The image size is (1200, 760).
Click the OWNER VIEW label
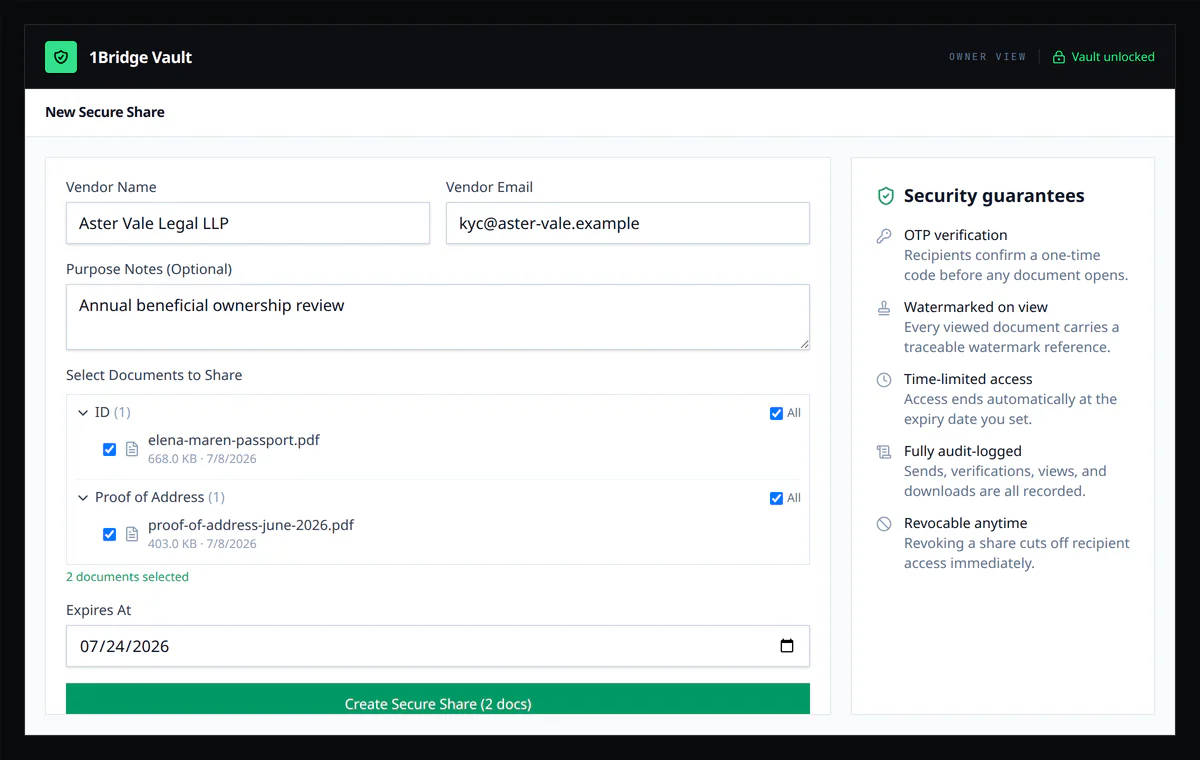(988, 57)
